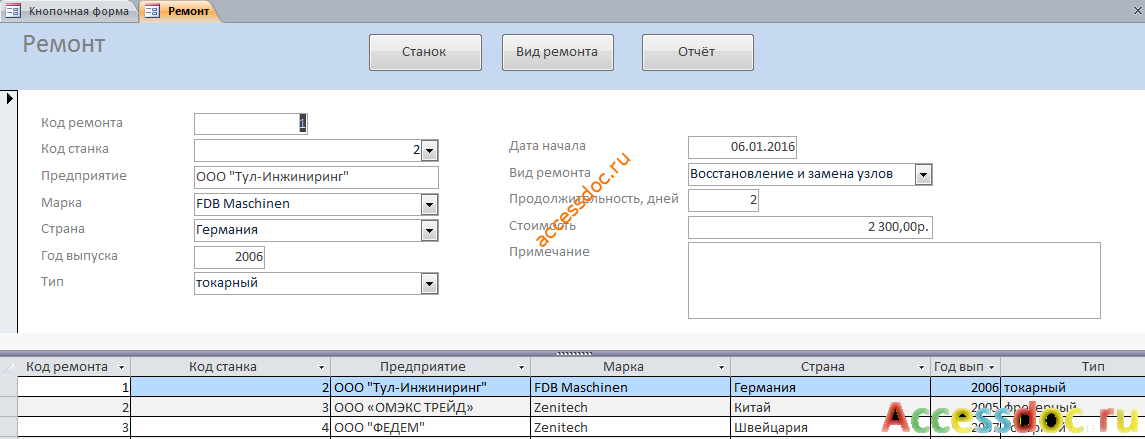The width and height of the screenshot is (1145, 439).
Task: Open filter arrow on Страна column
Action: pos(922,367)
